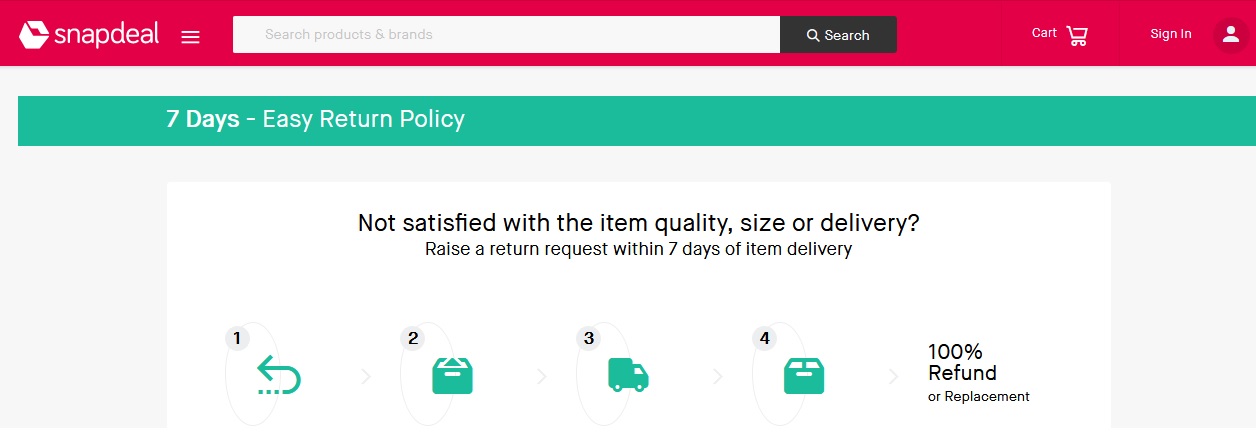Click the 7 Days Easy Return Policy heading
This screenshot has width=1256, height=435.
click(315, 120)
